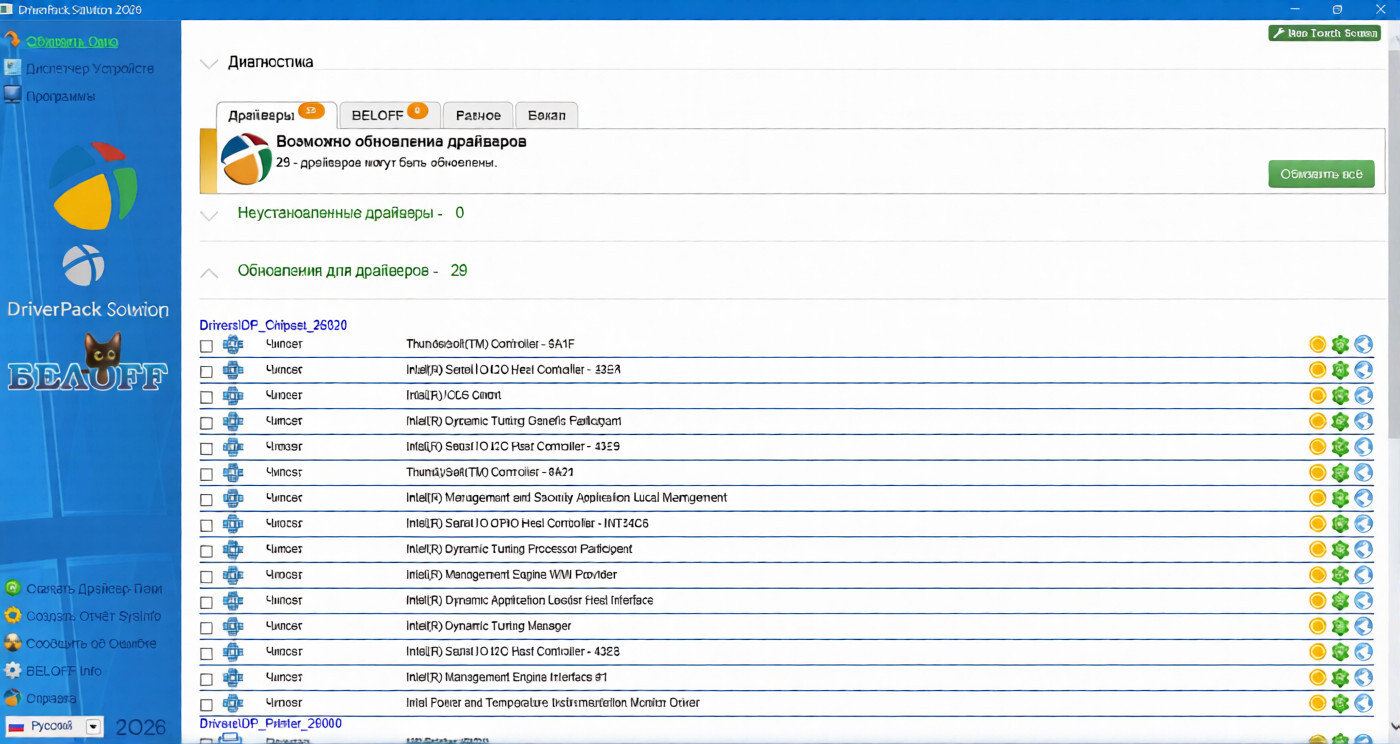Image resolution: width=1400 pixels, height=744 pixels.
Task: Click the green gear icon for Intel Dynamic Tuning Manager
Action: (x=1340, y=627)
